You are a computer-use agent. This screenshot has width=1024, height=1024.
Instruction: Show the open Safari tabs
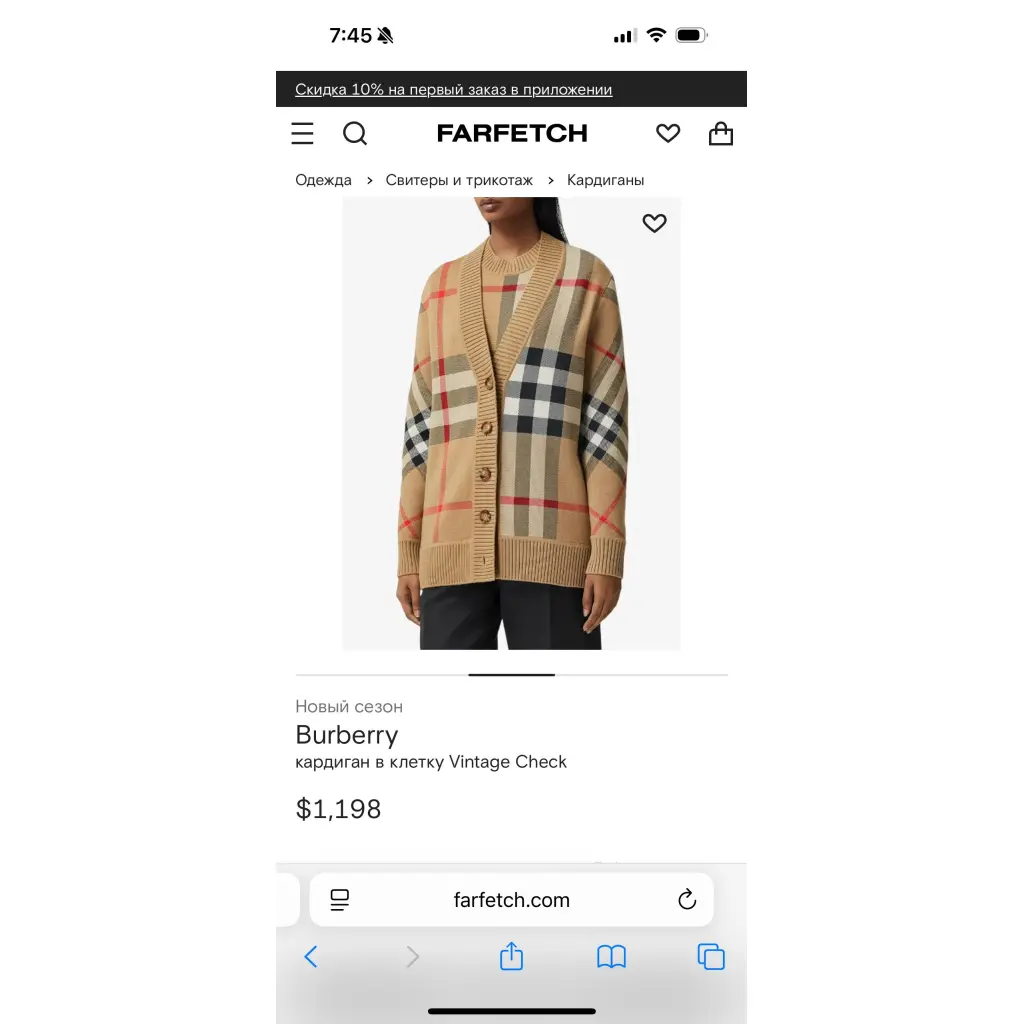tap(711, 957)
